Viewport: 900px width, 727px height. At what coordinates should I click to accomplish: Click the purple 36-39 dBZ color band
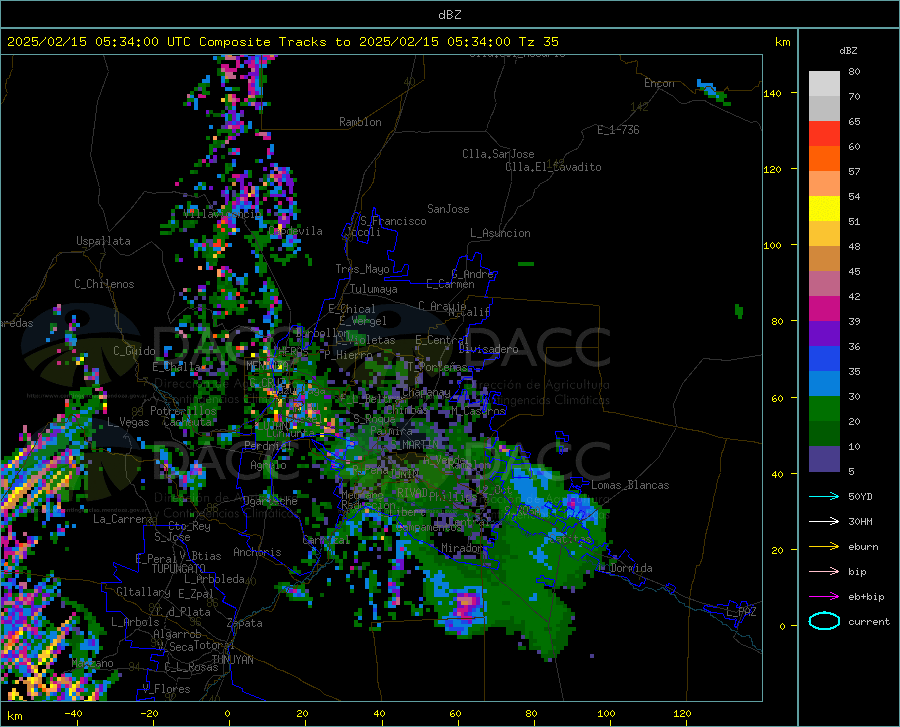(x=824, y=334)
